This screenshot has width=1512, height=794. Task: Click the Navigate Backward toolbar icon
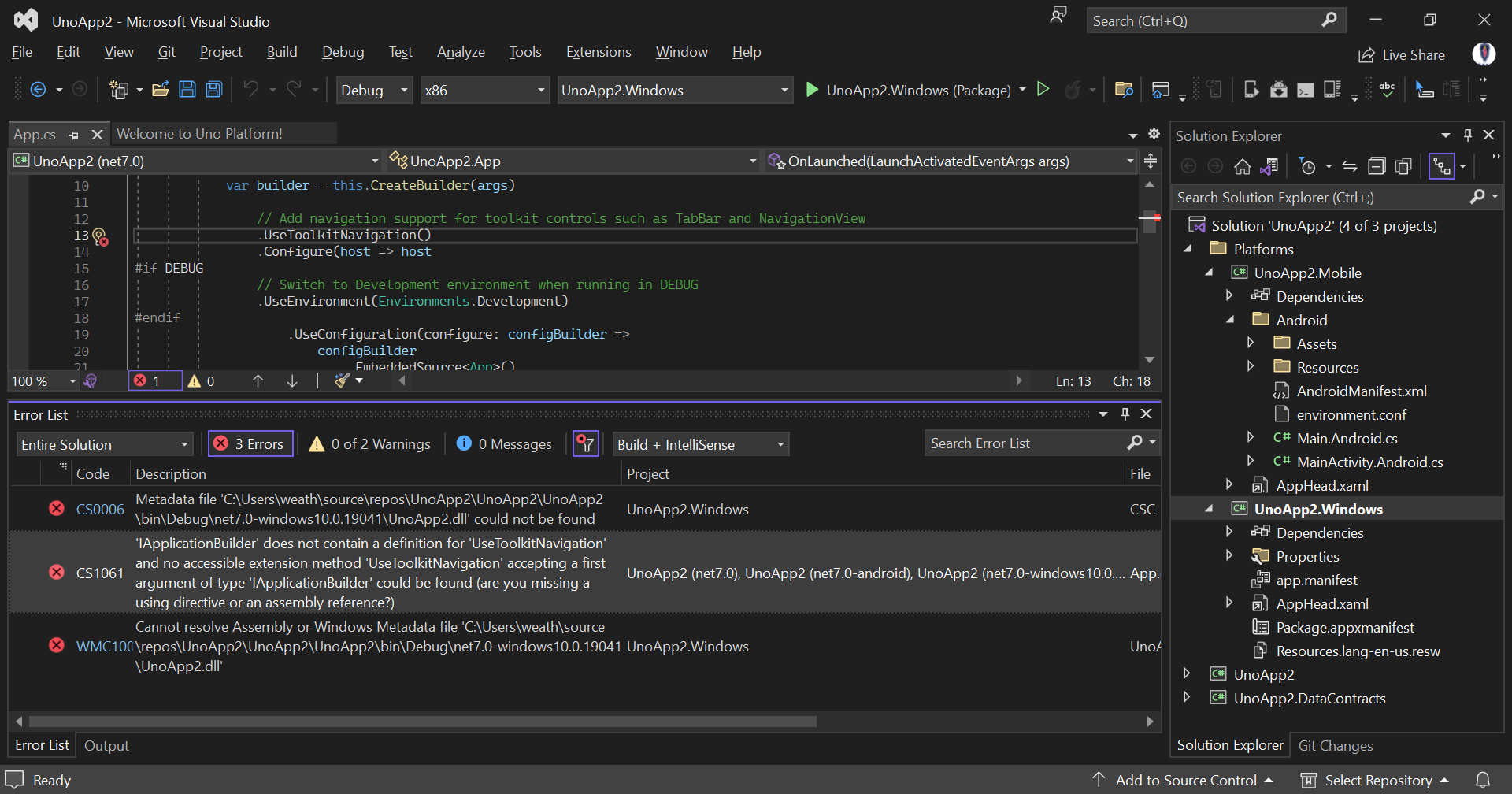[x=38, y=90]
